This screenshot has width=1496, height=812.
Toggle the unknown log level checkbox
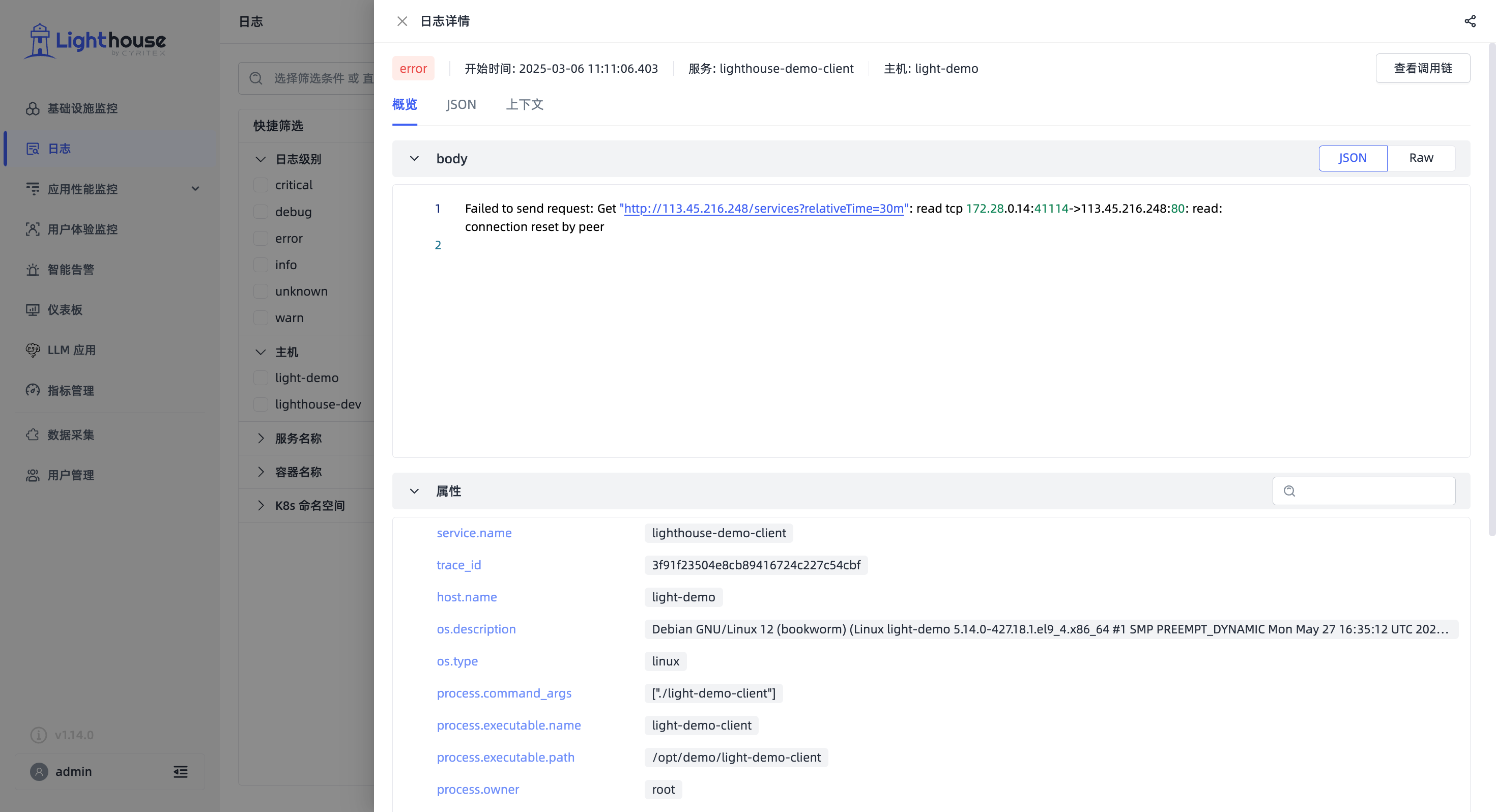(261, 291)
